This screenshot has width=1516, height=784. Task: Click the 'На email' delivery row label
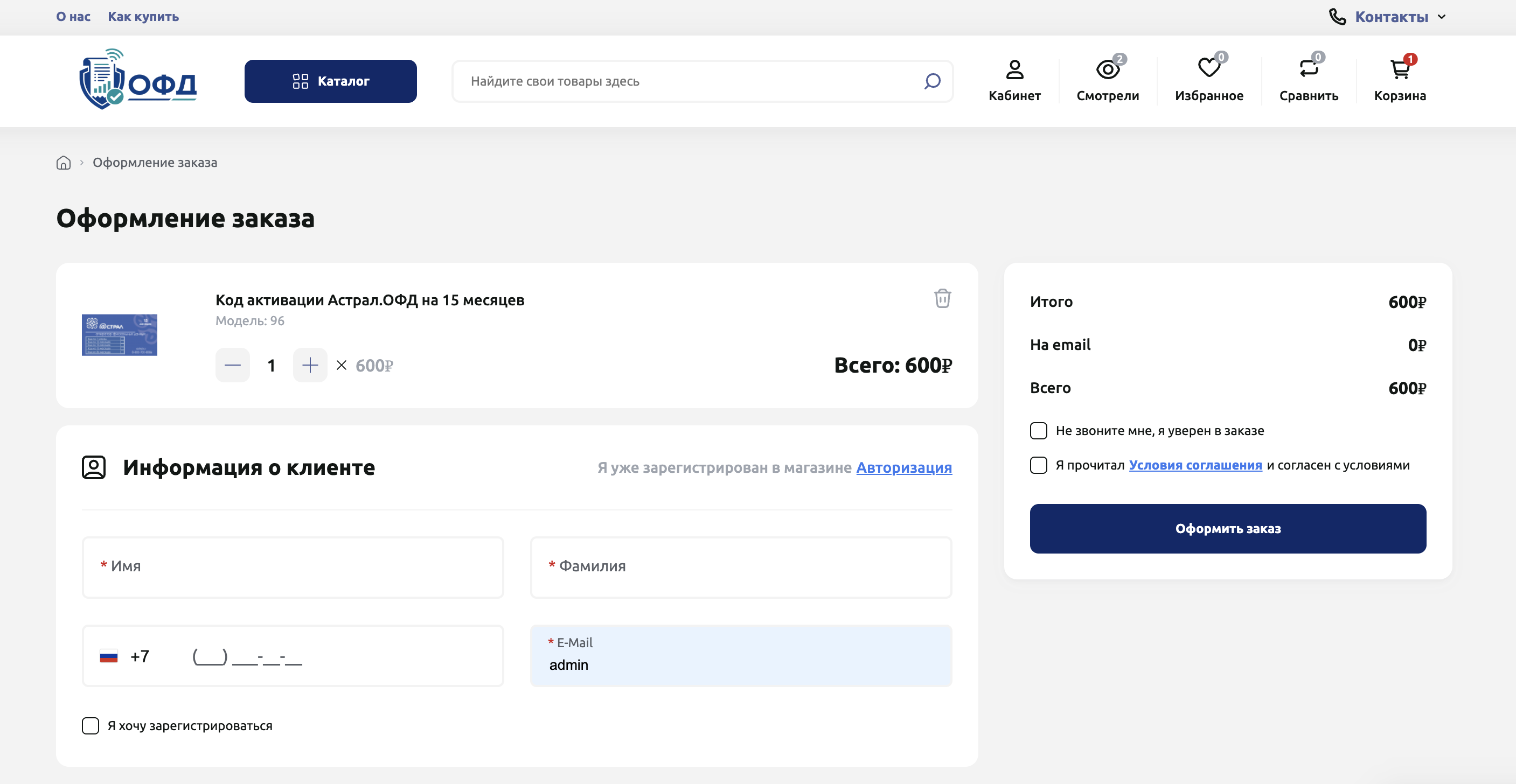click(x=1060, y=345)
